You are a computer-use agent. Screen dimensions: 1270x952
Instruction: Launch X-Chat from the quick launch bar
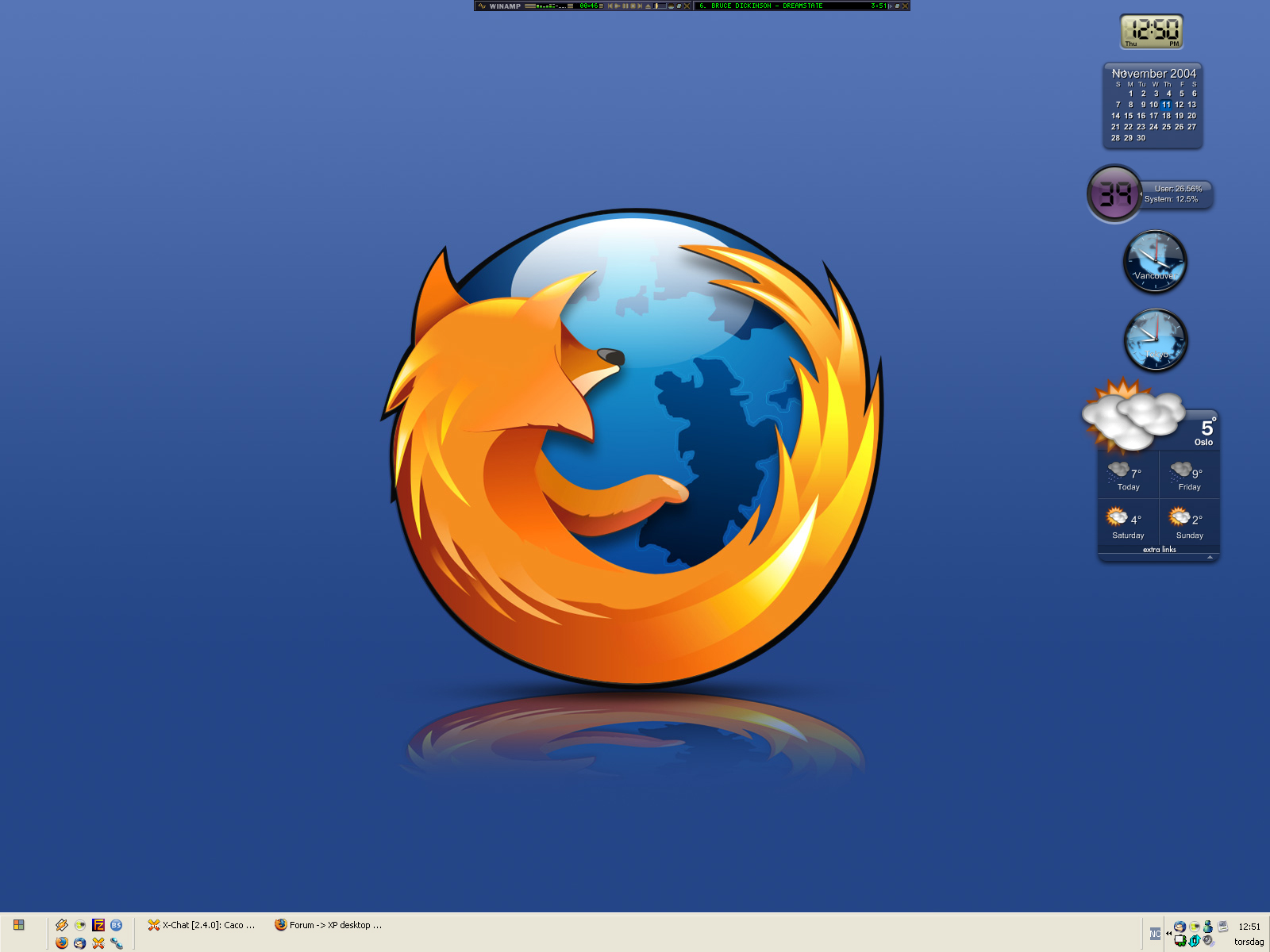click(x=98, y=942)
